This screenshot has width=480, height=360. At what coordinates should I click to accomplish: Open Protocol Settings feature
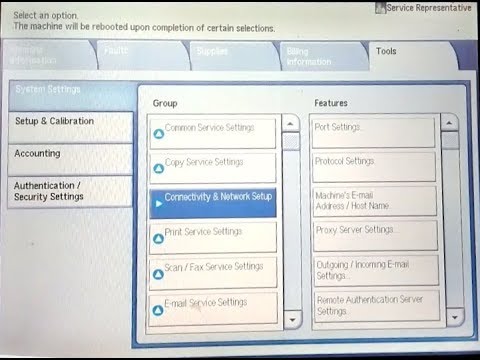[374, 167]
